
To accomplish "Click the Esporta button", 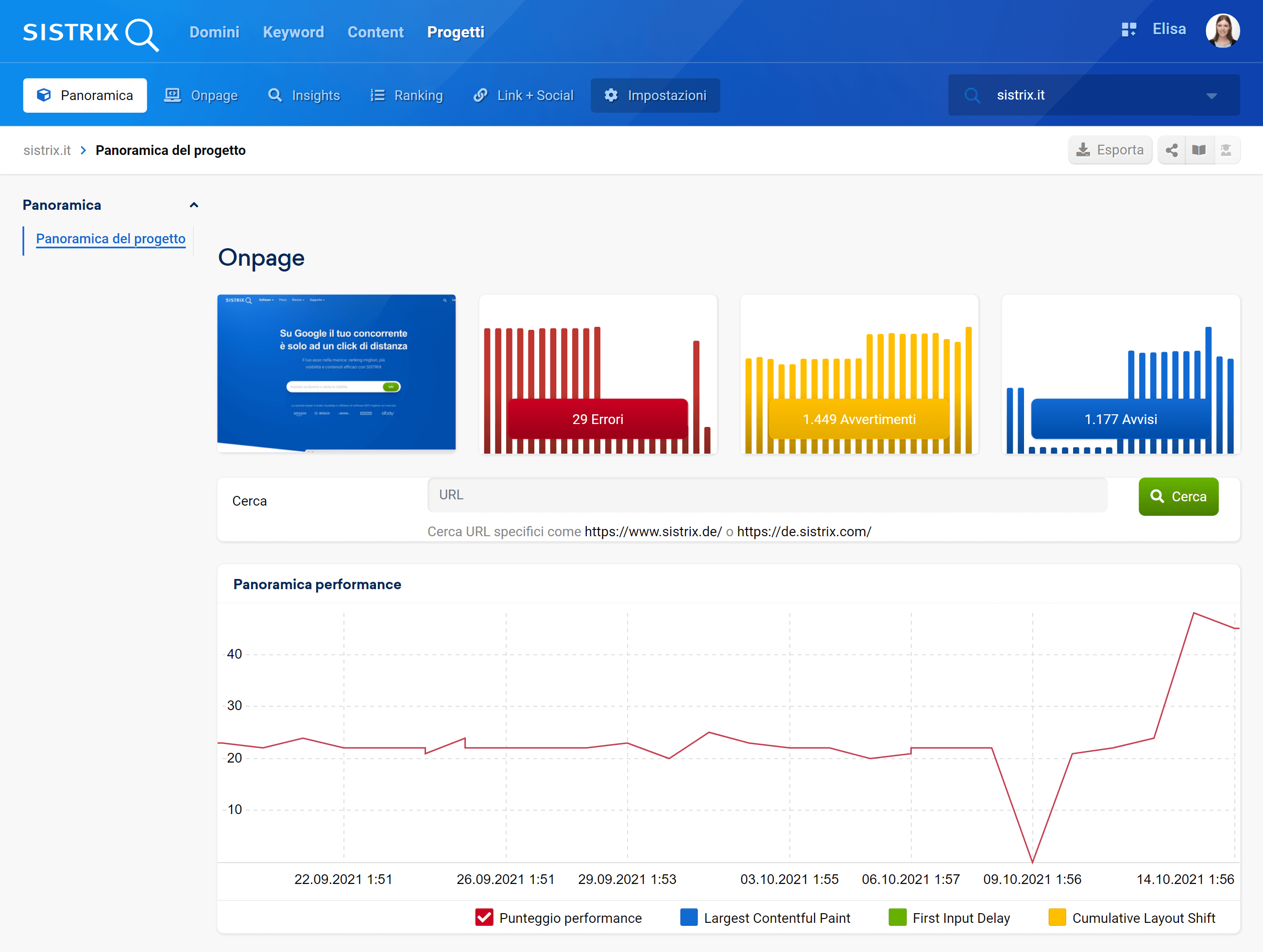I will pos(1110,150).
